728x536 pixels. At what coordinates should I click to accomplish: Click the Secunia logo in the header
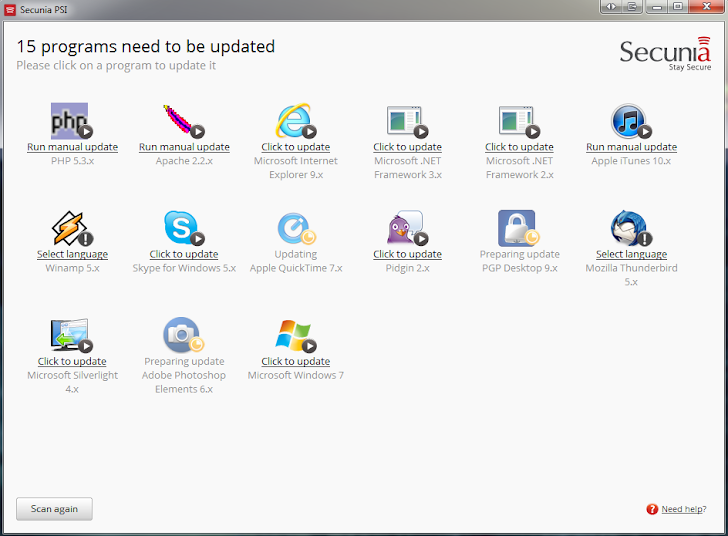click(665, 53)
